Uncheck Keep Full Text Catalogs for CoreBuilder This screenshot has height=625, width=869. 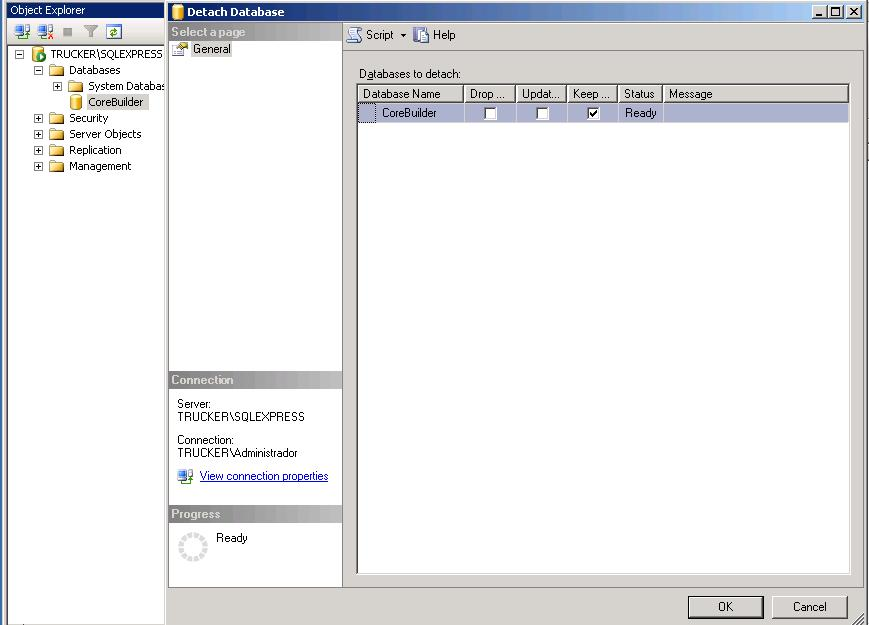(593, 114)
